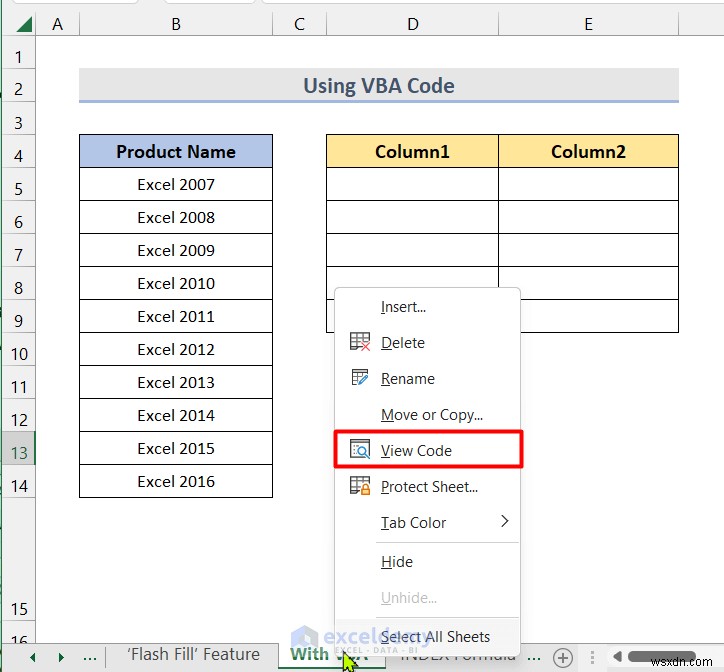Click empty cell D6 under Column1
724x672 pixels.
point(412,217)
